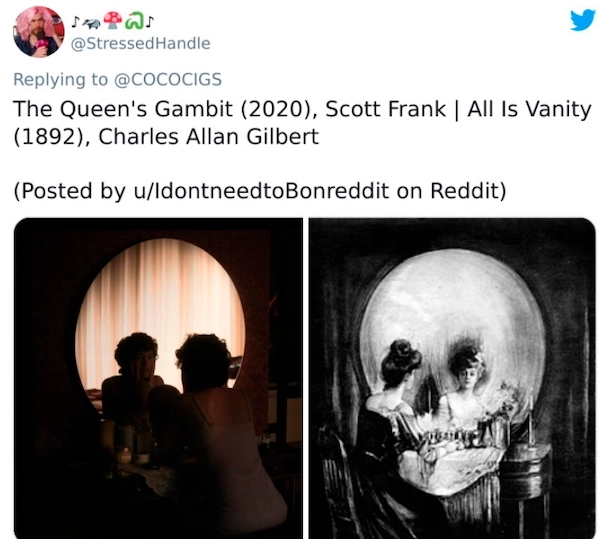Open the @COCOCIGS mention link
600x539 pixels.
pos(168,80)
